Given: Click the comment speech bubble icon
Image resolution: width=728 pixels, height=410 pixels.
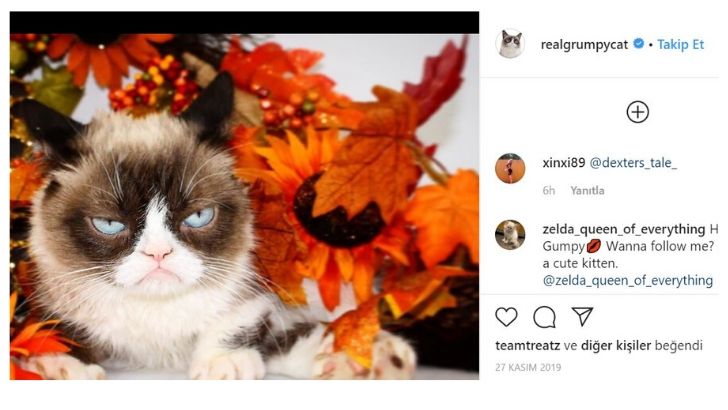Looking at the screenshot, I should [545, 317].
